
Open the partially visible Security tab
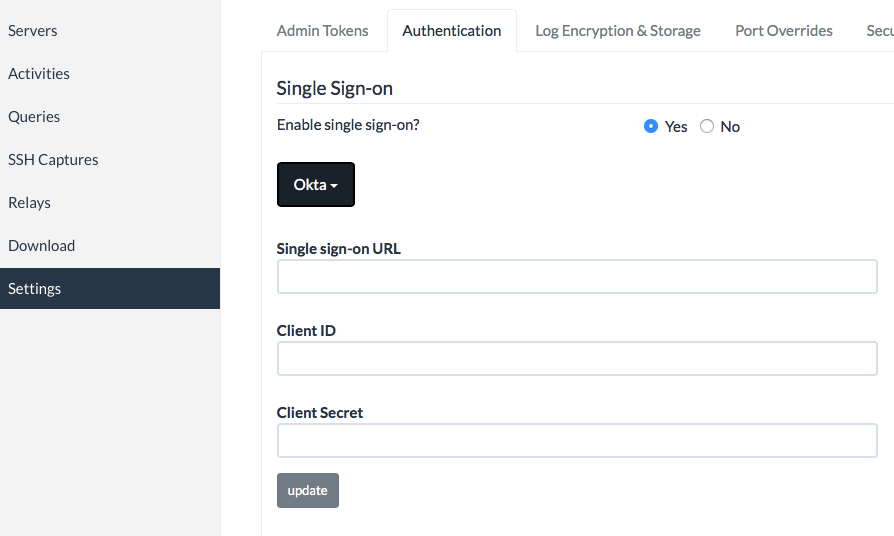coord(879,31)
